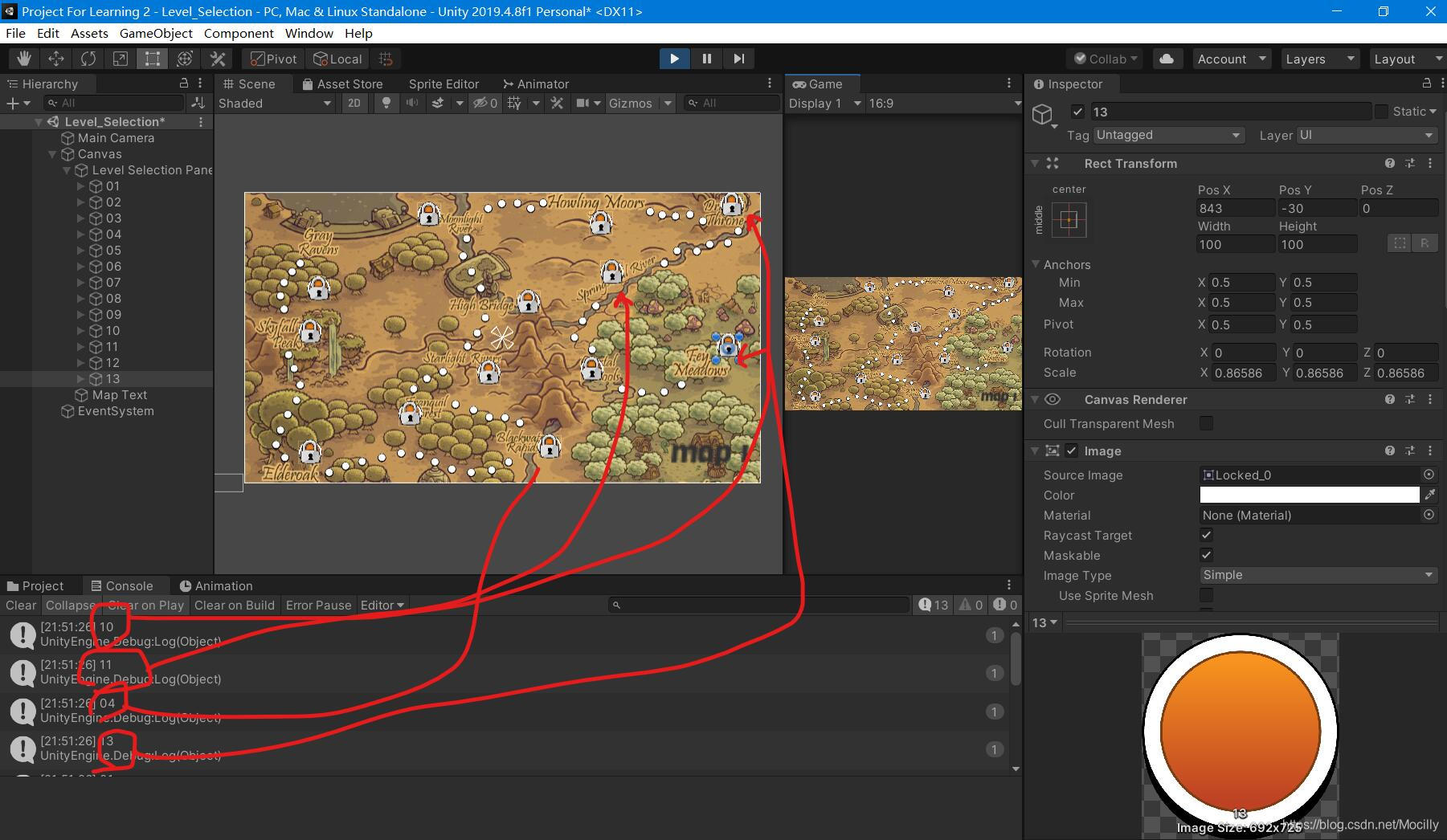Toggle Local handle rotation mode
The image size is (1447, 840).
point(337,59)
